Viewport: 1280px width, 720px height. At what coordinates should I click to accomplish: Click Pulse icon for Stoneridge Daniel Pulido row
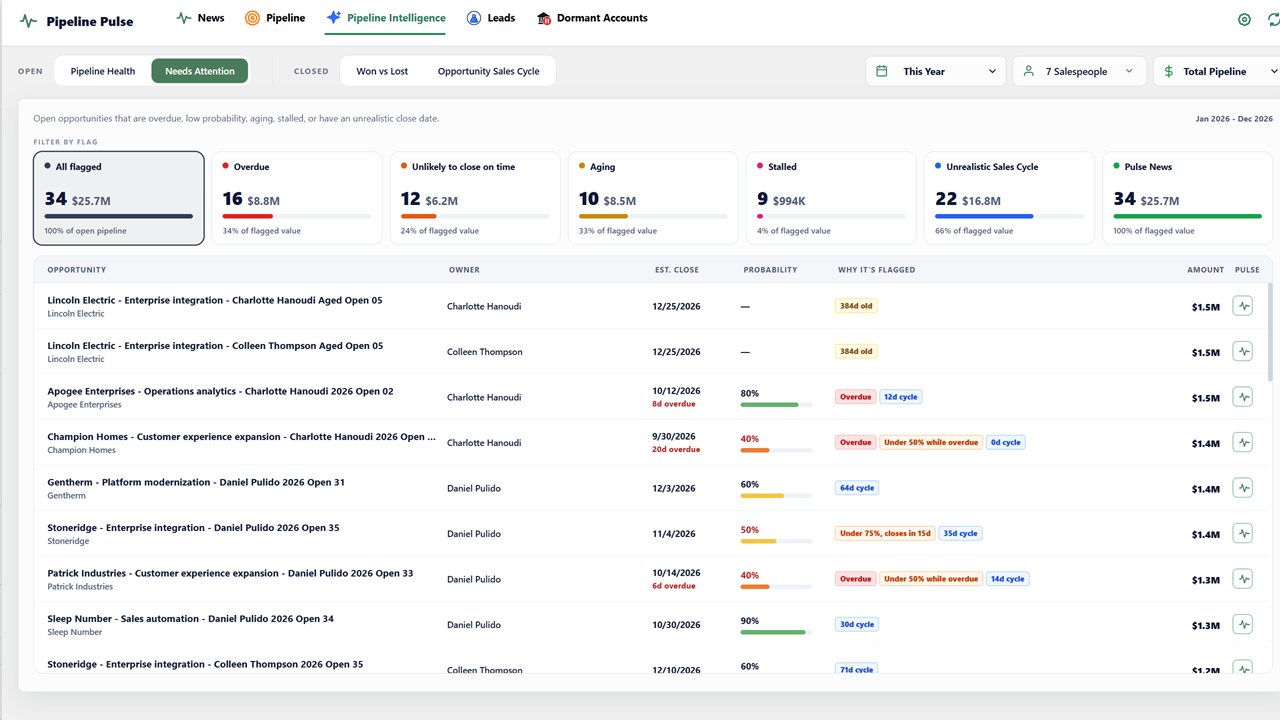[1243, 534]
